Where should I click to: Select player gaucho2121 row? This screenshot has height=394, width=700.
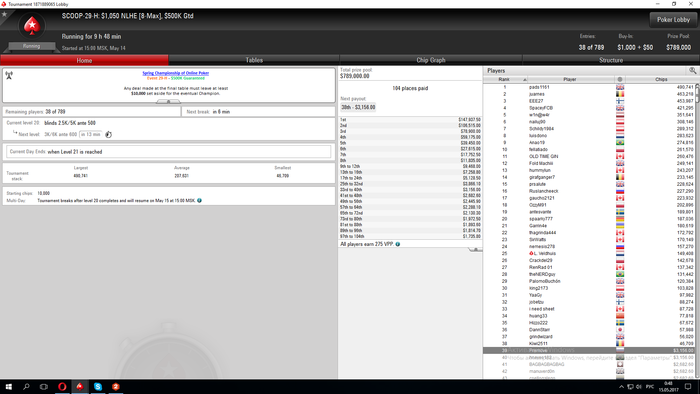tap(589, 198)
